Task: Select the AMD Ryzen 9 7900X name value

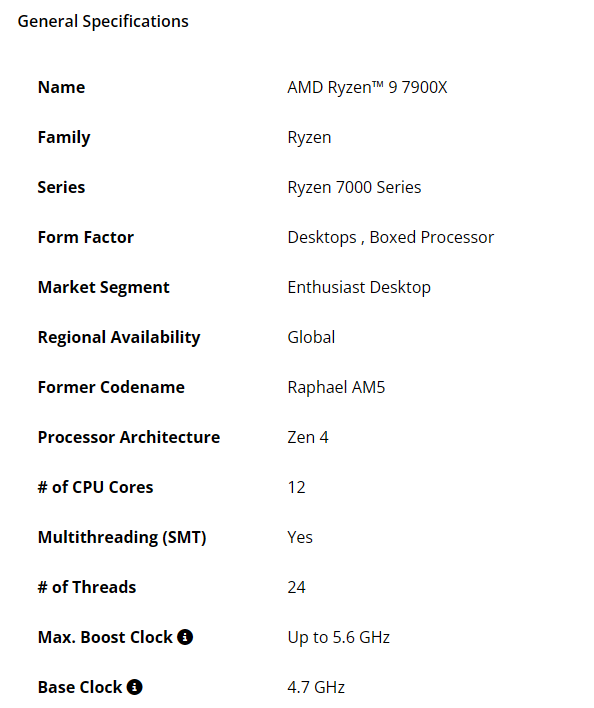Action: 367,87
